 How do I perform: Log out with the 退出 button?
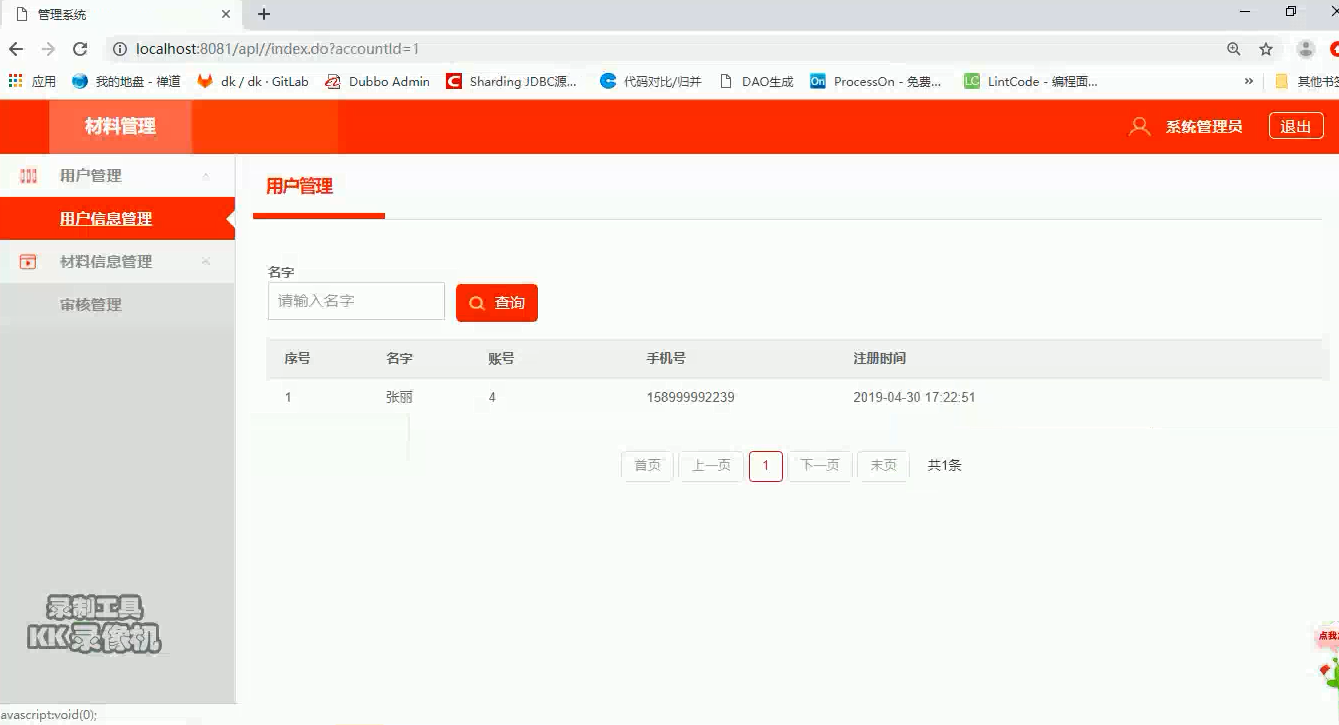point(1296,126)
